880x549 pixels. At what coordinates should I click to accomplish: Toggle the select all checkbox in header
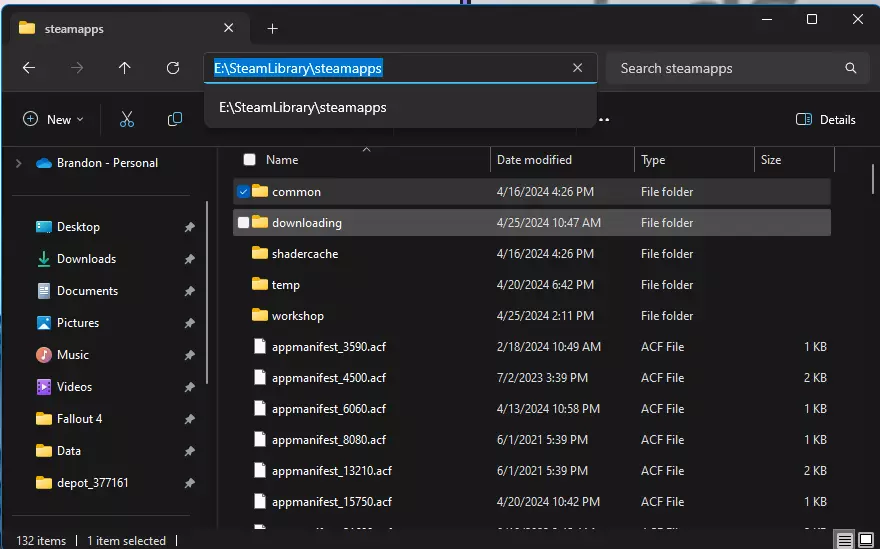click(x=249, y=160)
